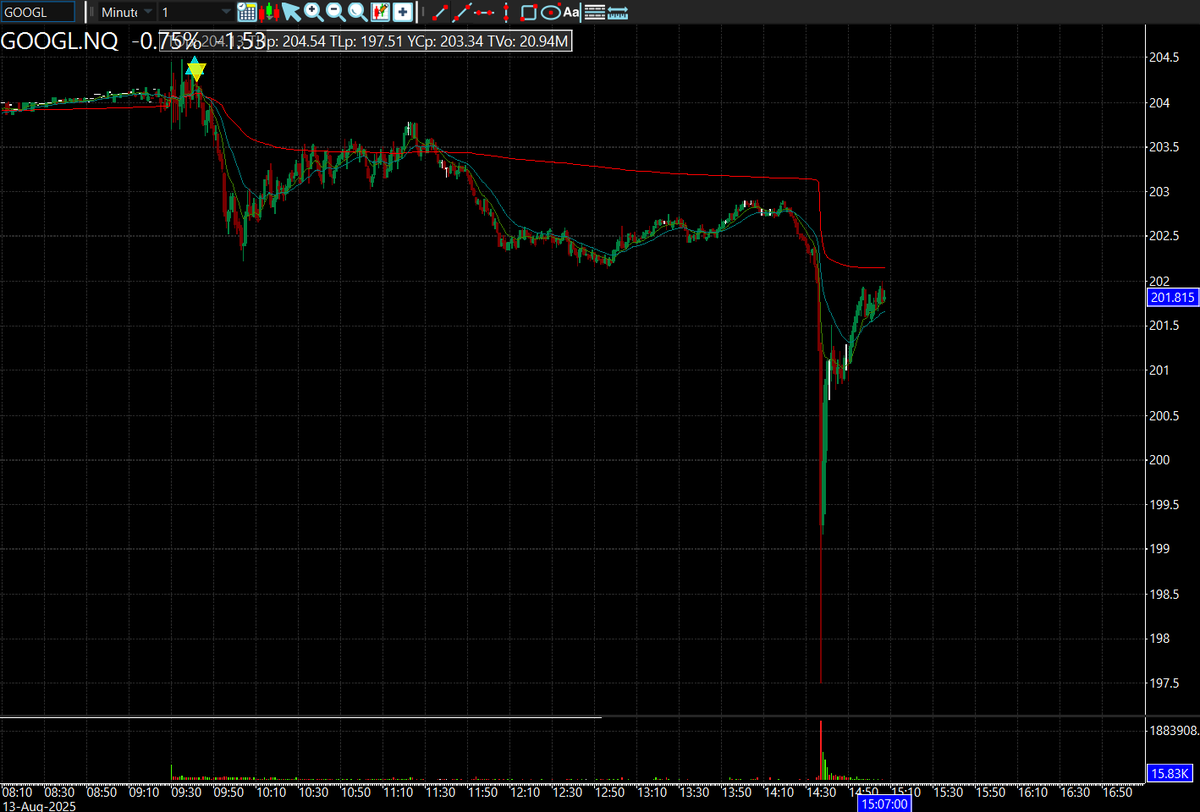Select the ruler measurement tool

pyautogui.click(x=618, y=12)
